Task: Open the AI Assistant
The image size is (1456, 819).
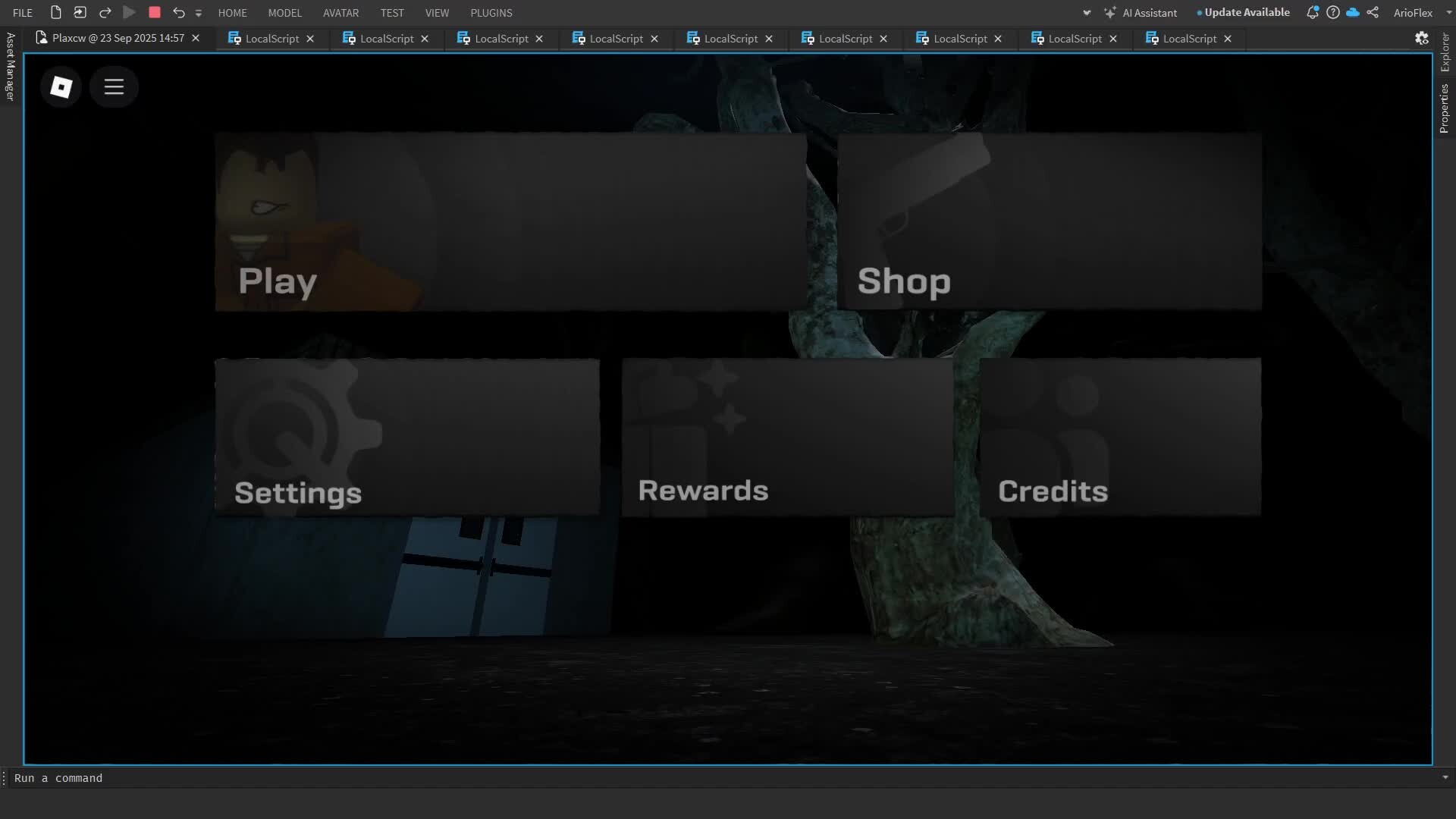Action: click(1141, 12)
